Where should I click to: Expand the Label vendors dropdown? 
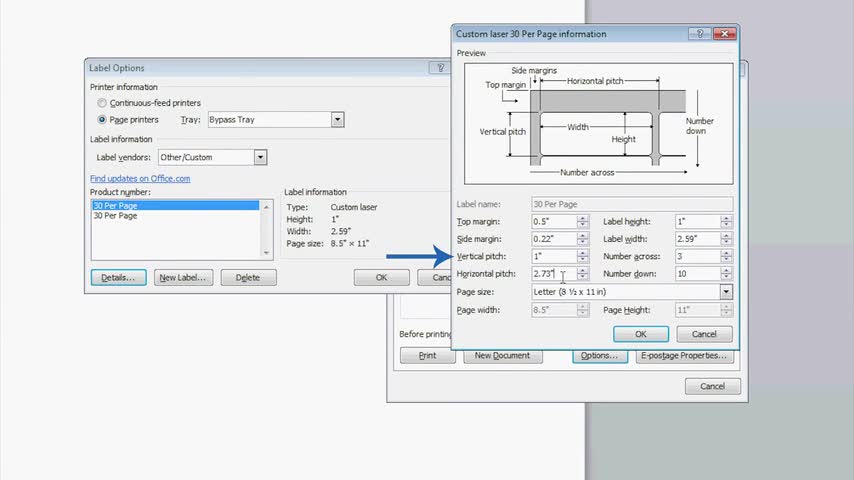tap(260, 157)
